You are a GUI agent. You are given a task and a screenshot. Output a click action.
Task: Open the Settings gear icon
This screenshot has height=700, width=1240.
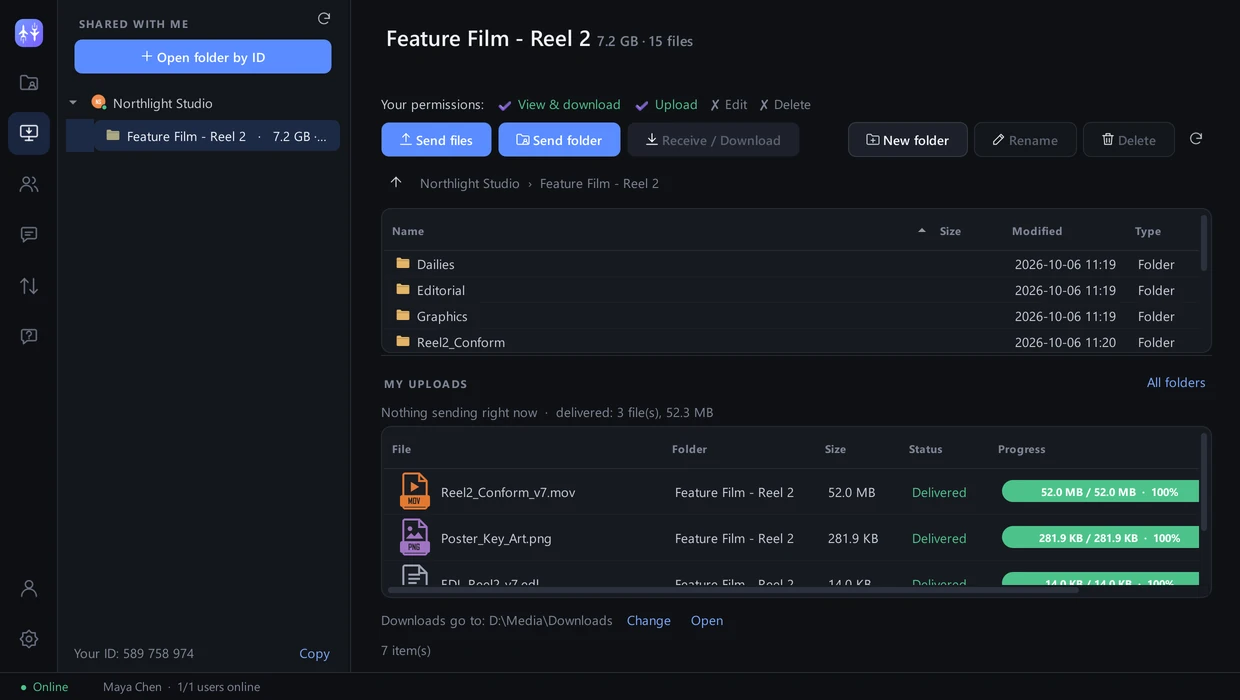pos(29,639)
